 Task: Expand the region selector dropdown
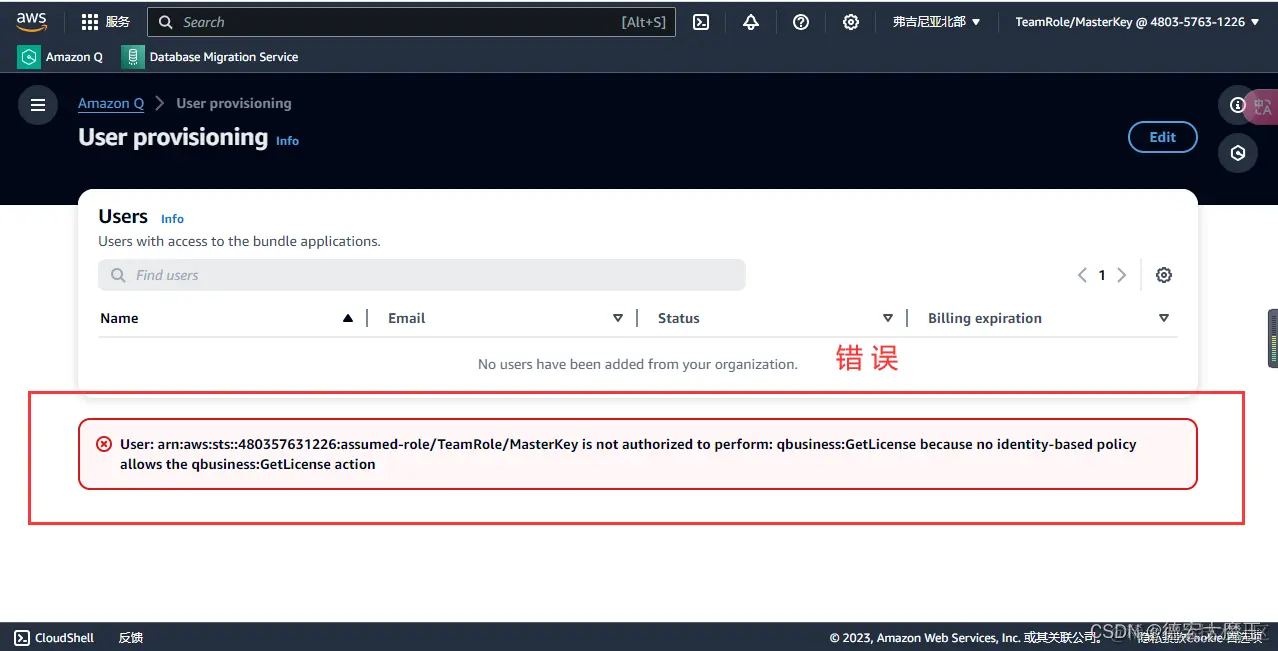tap(936, 22)
